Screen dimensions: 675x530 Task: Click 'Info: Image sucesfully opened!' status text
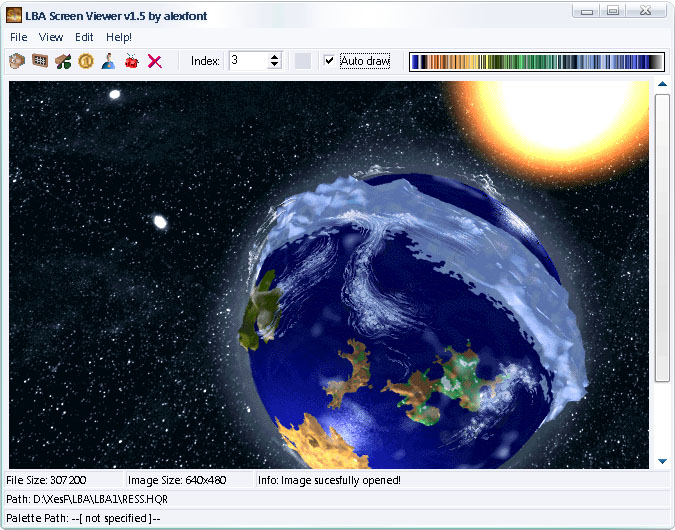pyautogui.click(x=329, y=480)
